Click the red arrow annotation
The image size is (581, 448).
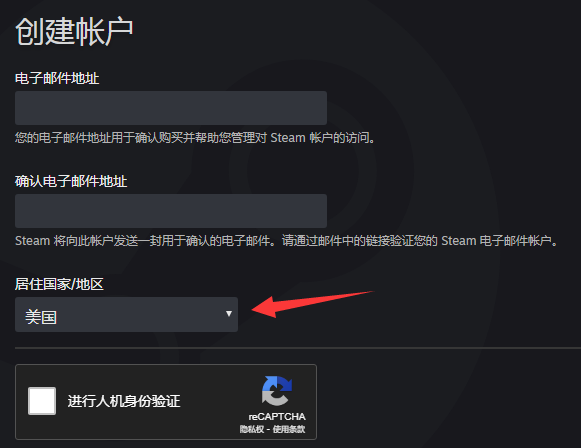click(313, 304)
